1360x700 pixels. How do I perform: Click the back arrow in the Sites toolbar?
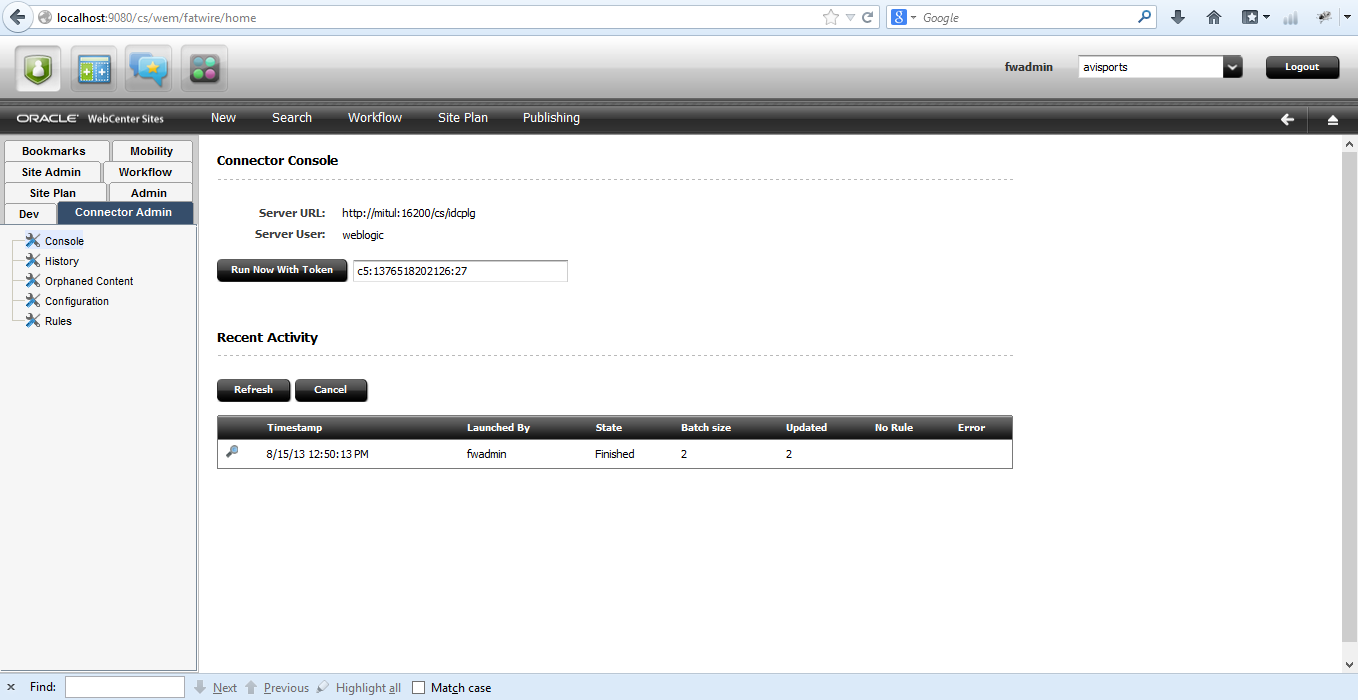(x=1288, y=119)
